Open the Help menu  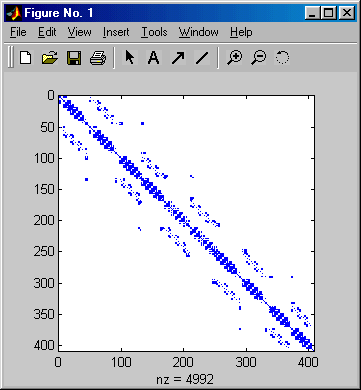(241, 32)
